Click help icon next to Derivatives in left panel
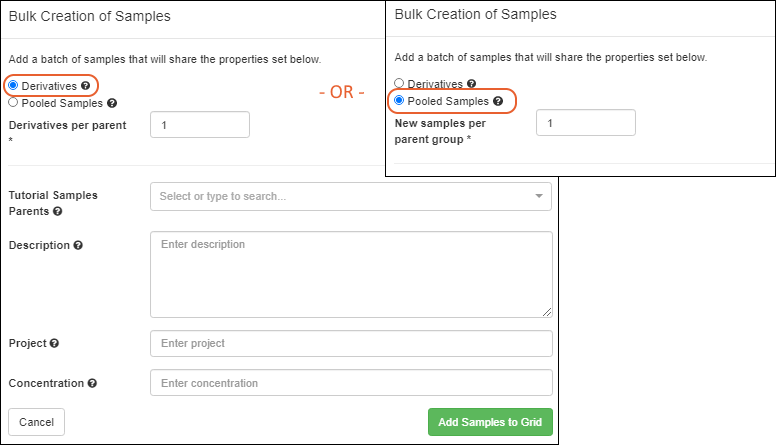This screenshot has width=776, height=445. (x=85, y=87)
